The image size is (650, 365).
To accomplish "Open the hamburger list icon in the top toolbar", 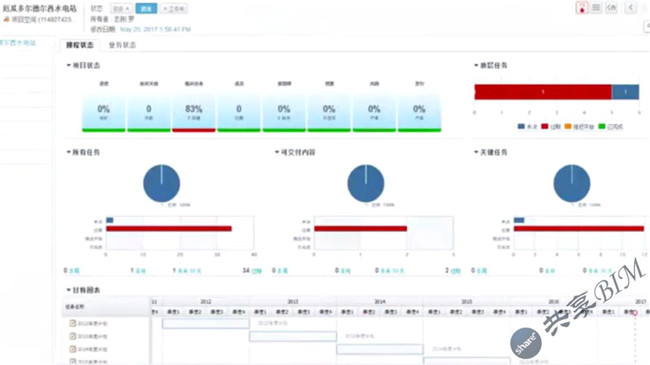I will coord(596,8).
